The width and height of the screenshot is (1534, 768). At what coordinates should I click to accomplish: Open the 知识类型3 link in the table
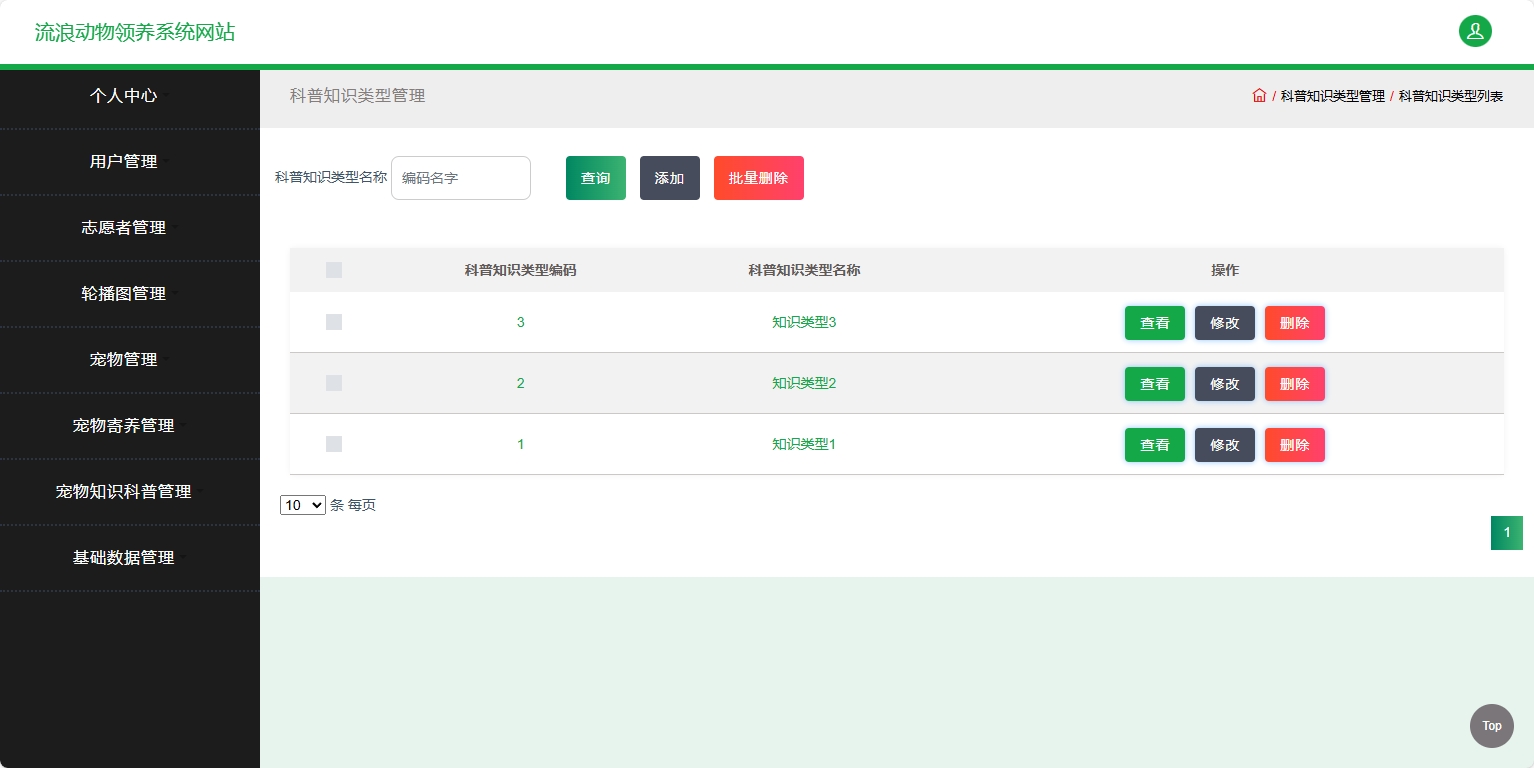[x=803, y=322]
